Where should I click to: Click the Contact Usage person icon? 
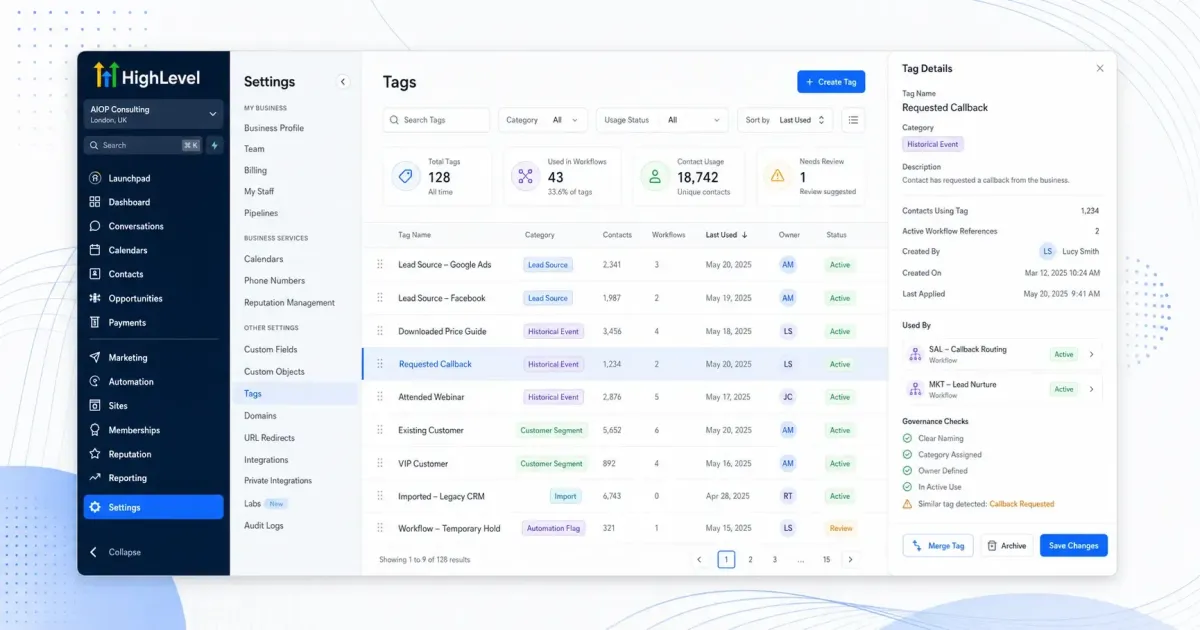pyautogui.click(x=654, y=176)
